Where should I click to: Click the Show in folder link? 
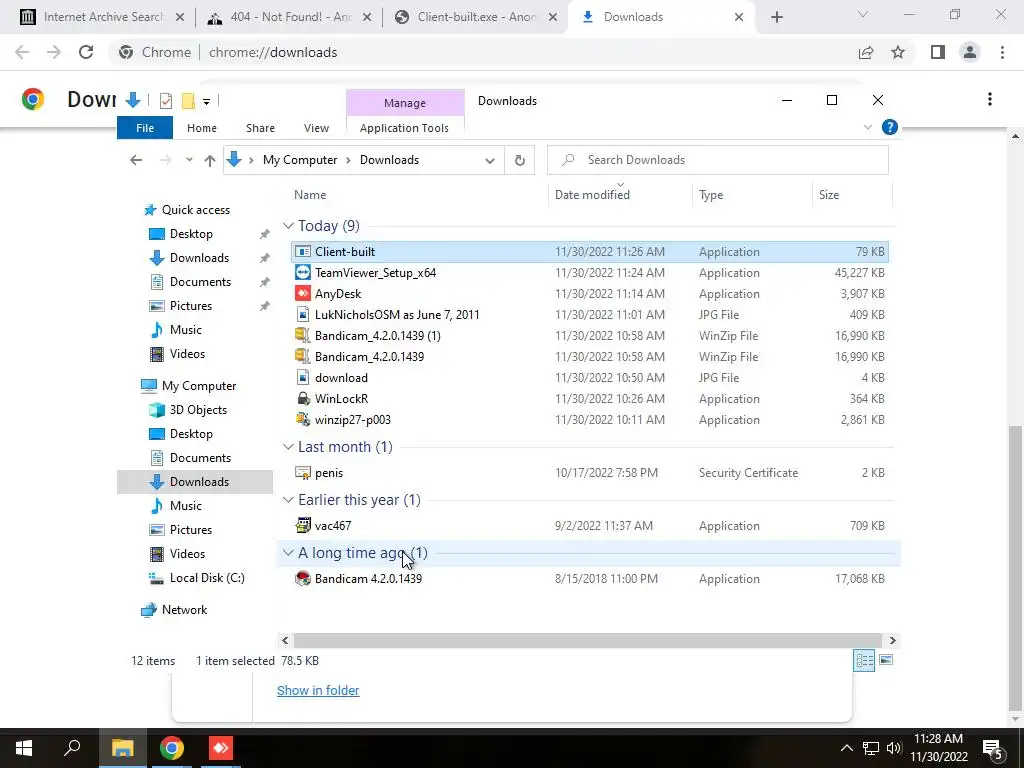coord(318,690)
